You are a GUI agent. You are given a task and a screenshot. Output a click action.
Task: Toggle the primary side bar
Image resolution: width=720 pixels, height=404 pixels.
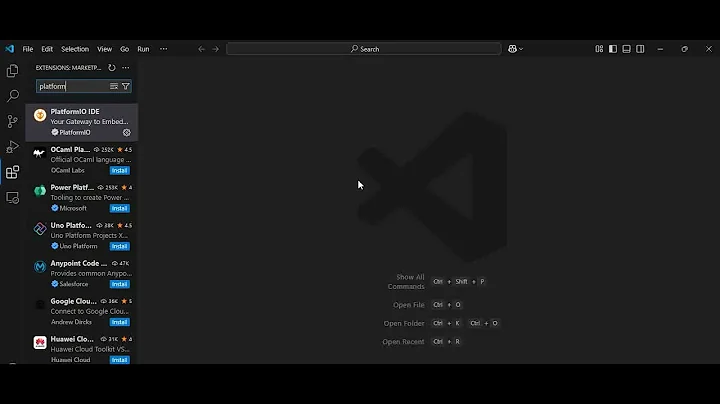(x=613, y=49)
